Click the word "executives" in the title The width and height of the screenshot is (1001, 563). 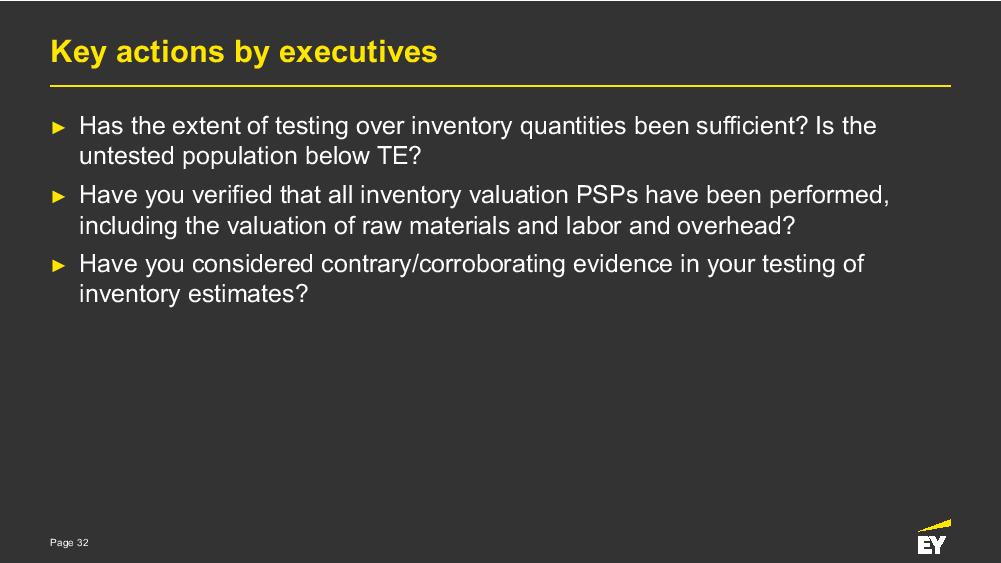(358, 52)
